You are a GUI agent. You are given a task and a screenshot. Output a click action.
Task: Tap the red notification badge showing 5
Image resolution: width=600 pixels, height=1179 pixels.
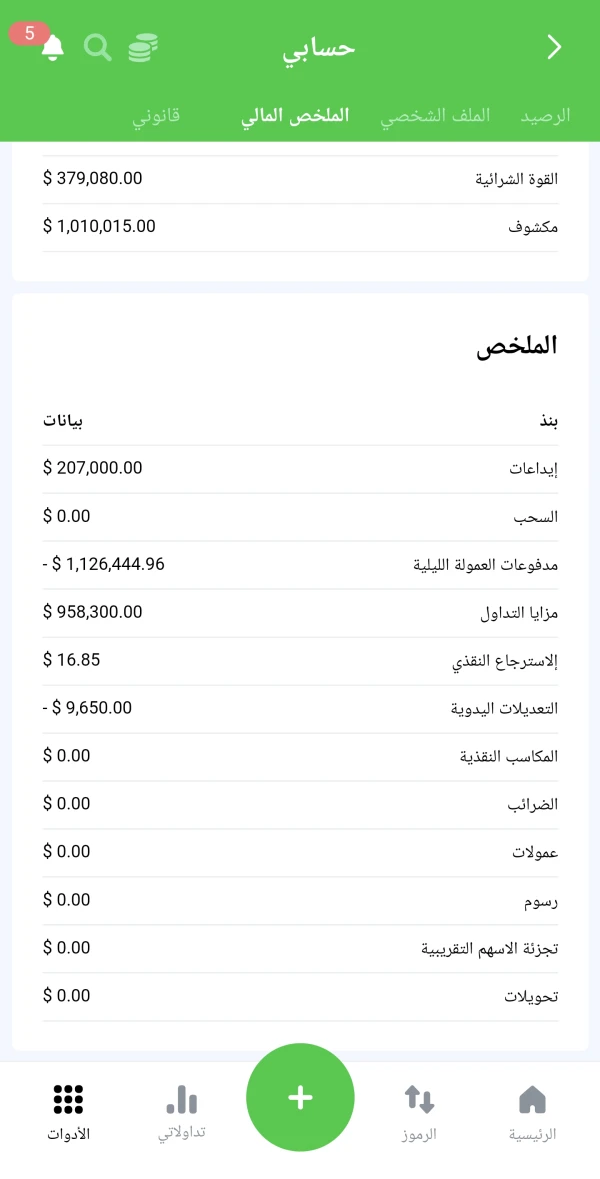30,33
